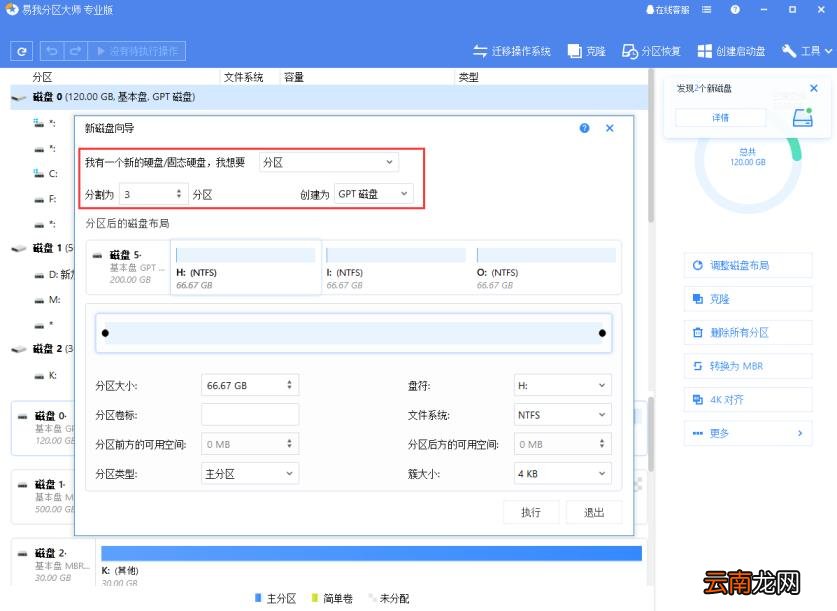Click 克隆 in the right panel
The width and height of the screenshot is (837, 611).
point(748,299)
